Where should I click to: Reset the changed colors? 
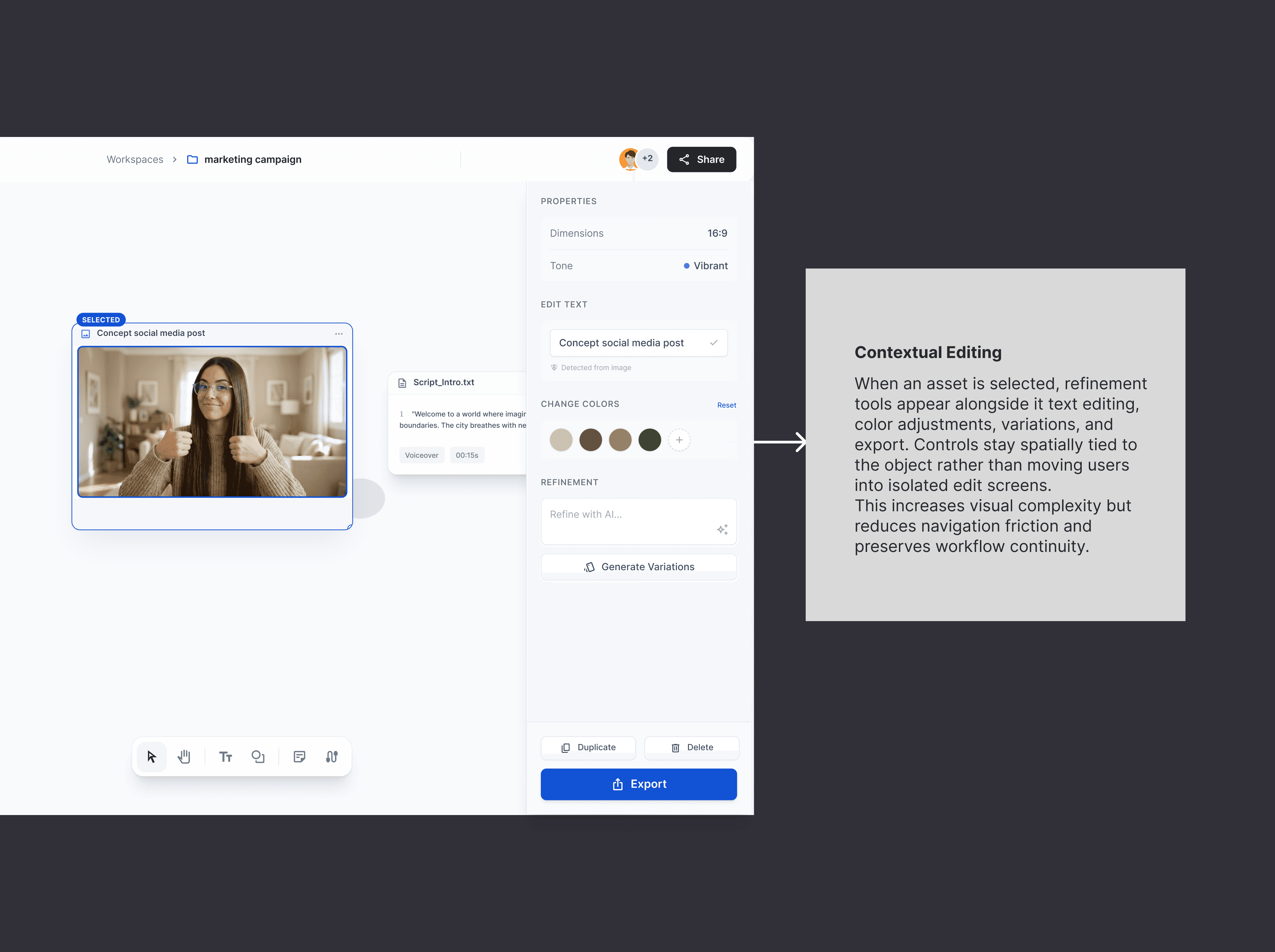pos(726,405)
